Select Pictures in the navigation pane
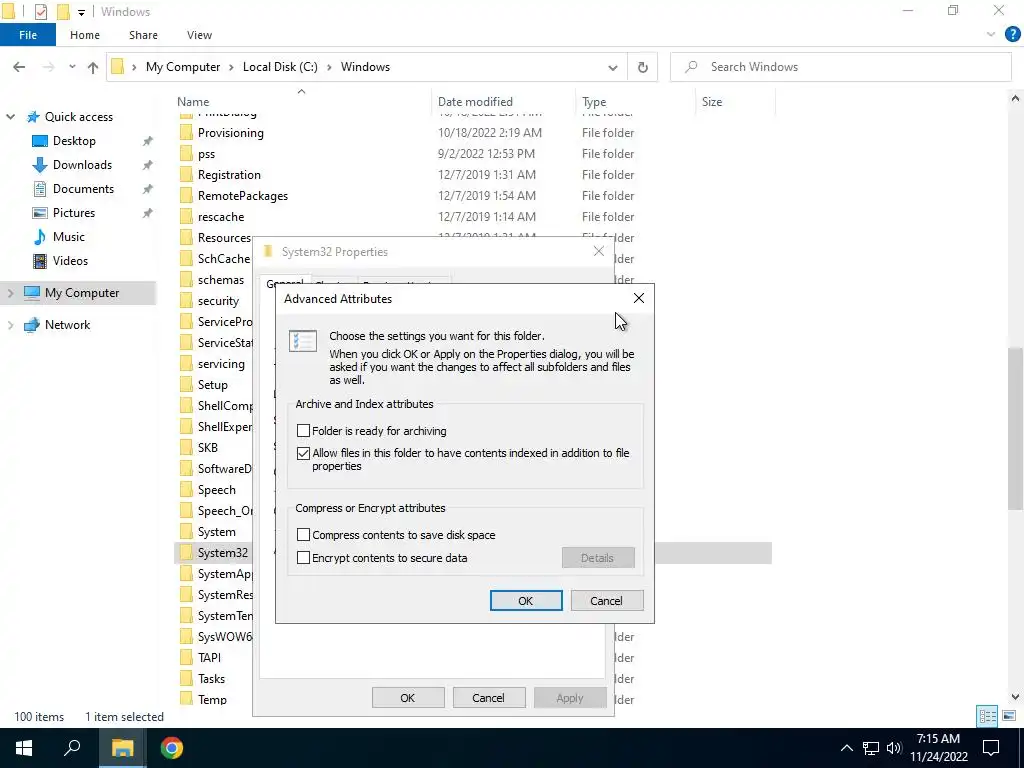 73,213
